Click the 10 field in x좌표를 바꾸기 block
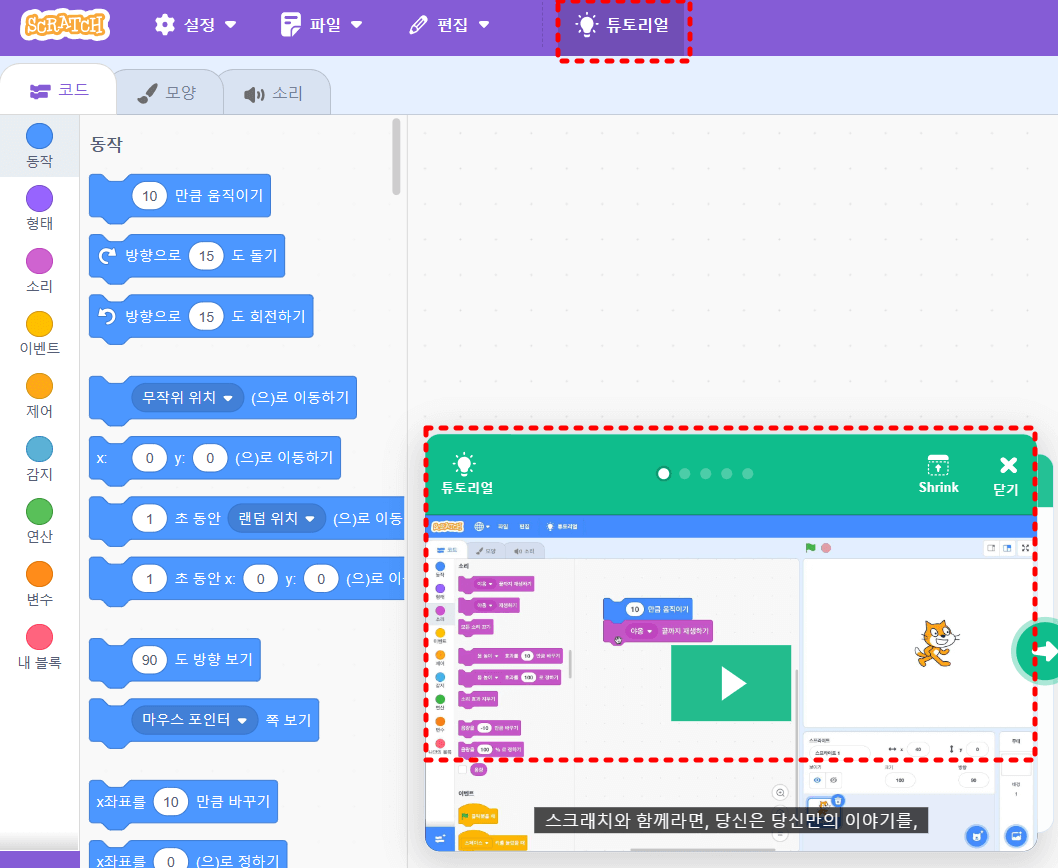 click(171, 801)
